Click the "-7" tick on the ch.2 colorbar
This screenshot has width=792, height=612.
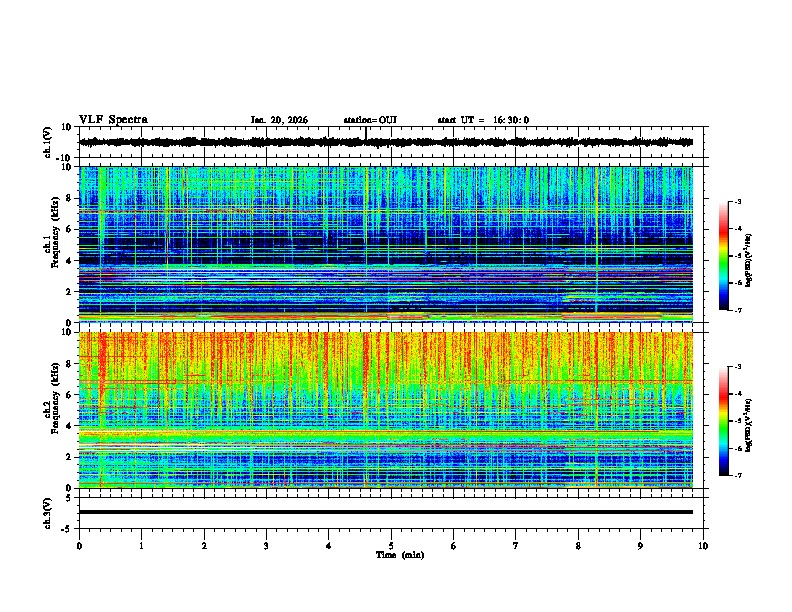tap(737, 476)
